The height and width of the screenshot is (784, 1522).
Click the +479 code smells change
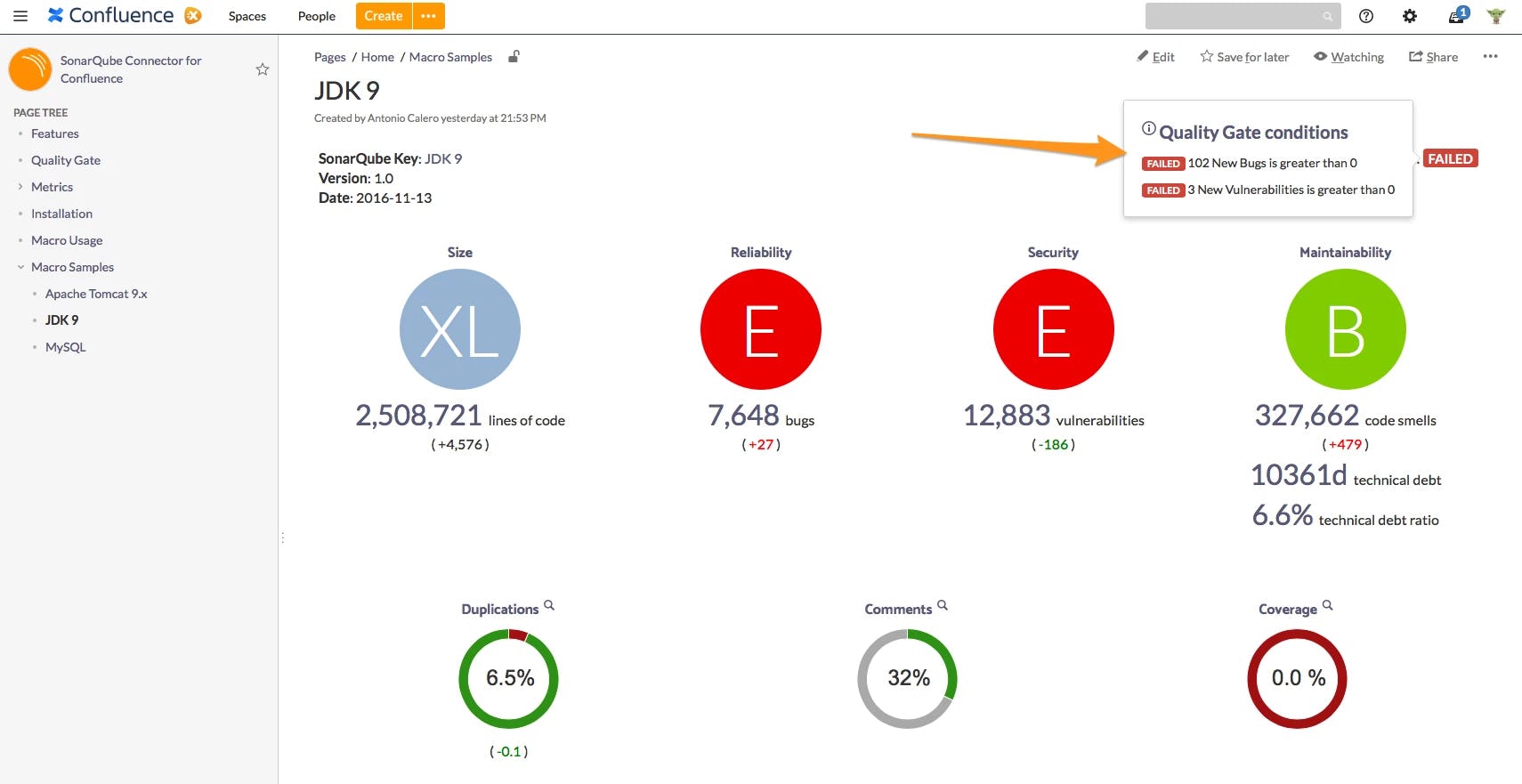[1346, 444]
